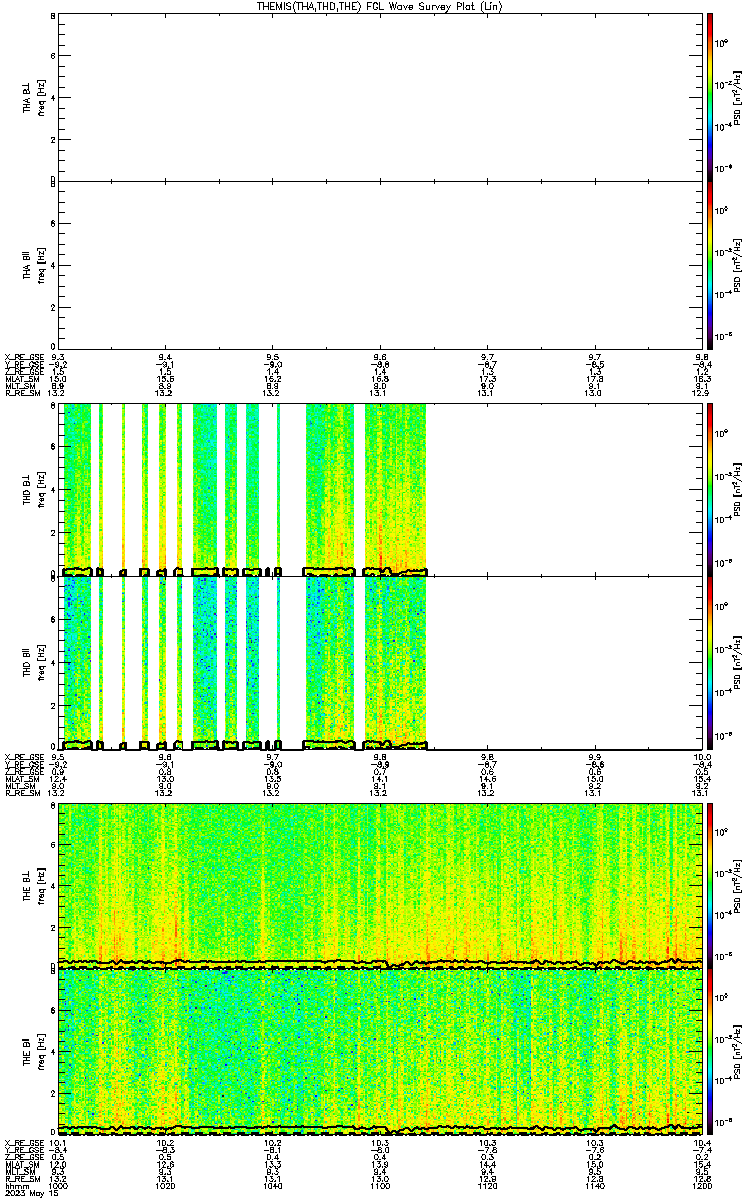Click the PSD units label beside THE B-perpendicular
Viewport: 750px width, 1200px height.
tap(737, 884)
